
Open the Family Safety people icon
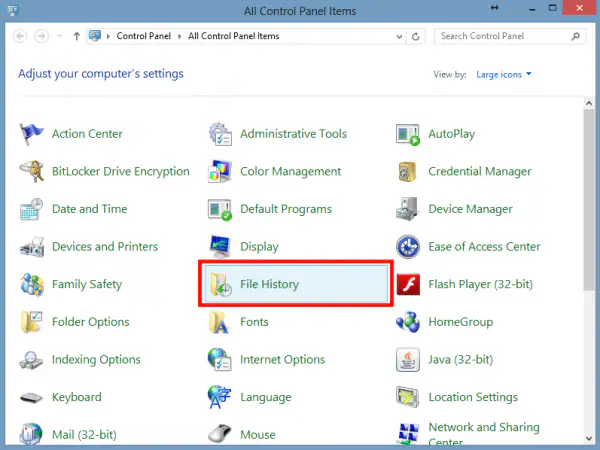click(31, 284)
